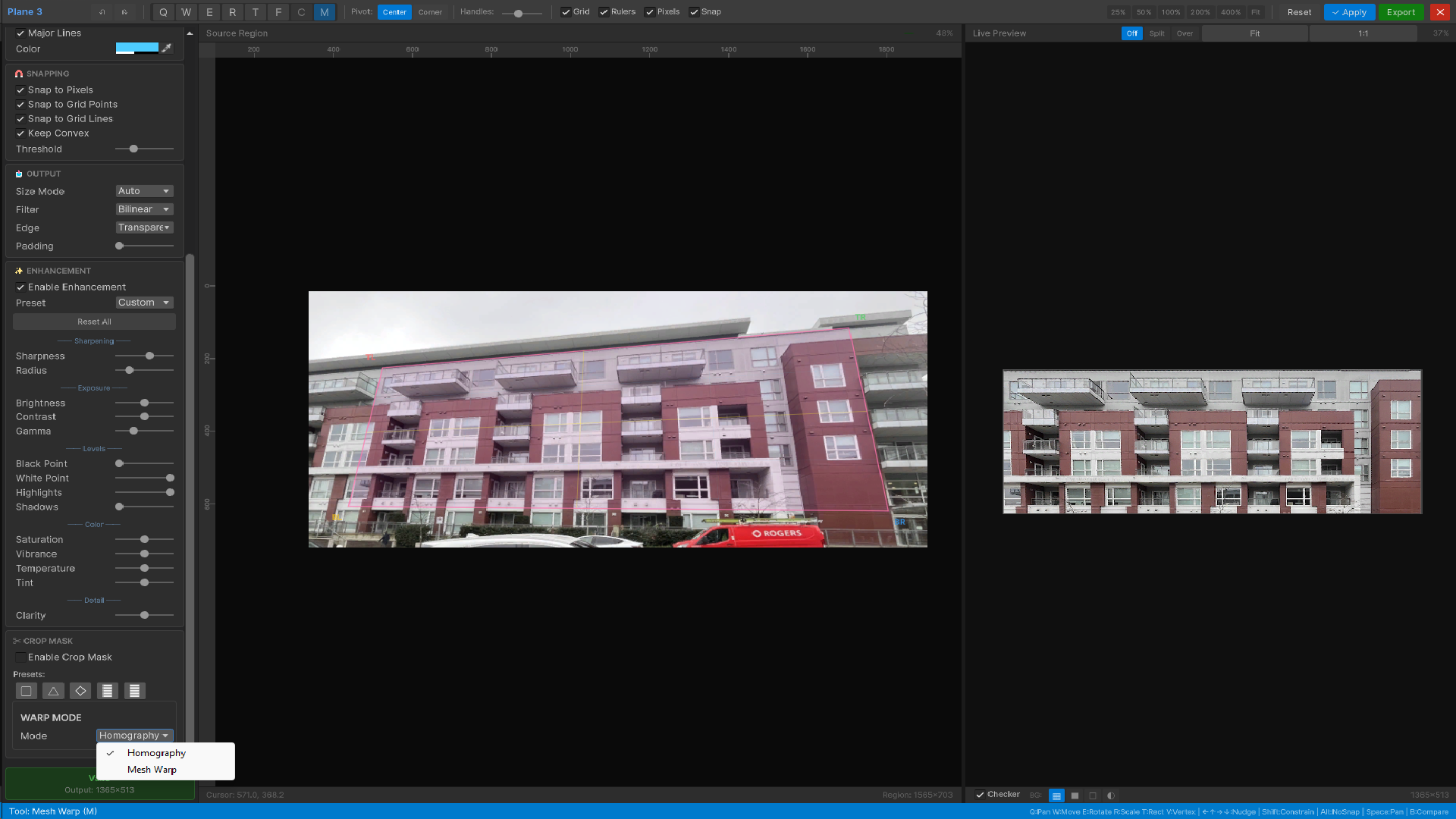This screenshot has height=819, width=1456.
Task: Select the half-circle contrast background icon
Action: [x=1111, y=795]
